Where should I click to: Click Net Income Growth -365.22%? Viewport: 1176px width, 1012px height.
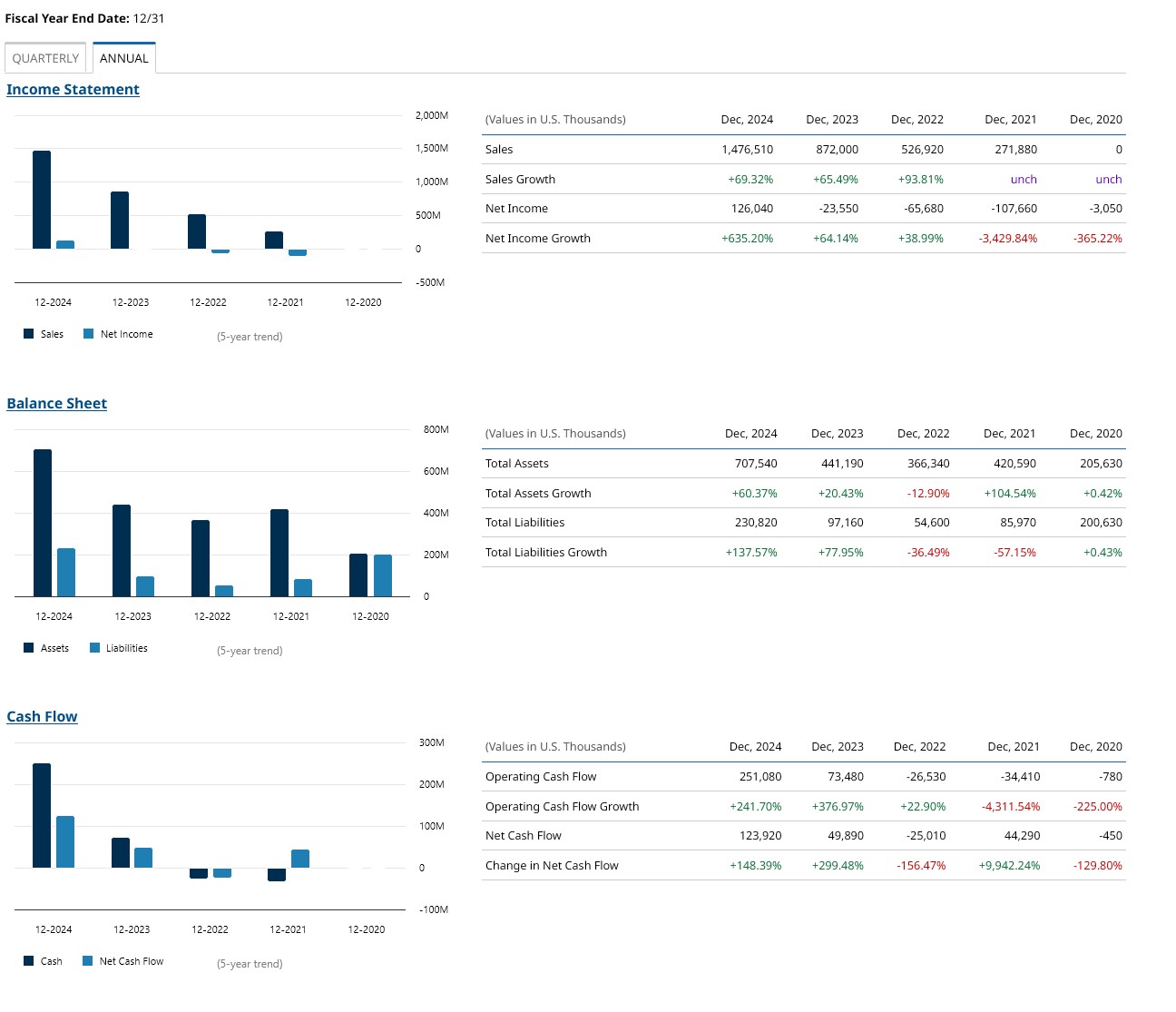point(1098,239)
